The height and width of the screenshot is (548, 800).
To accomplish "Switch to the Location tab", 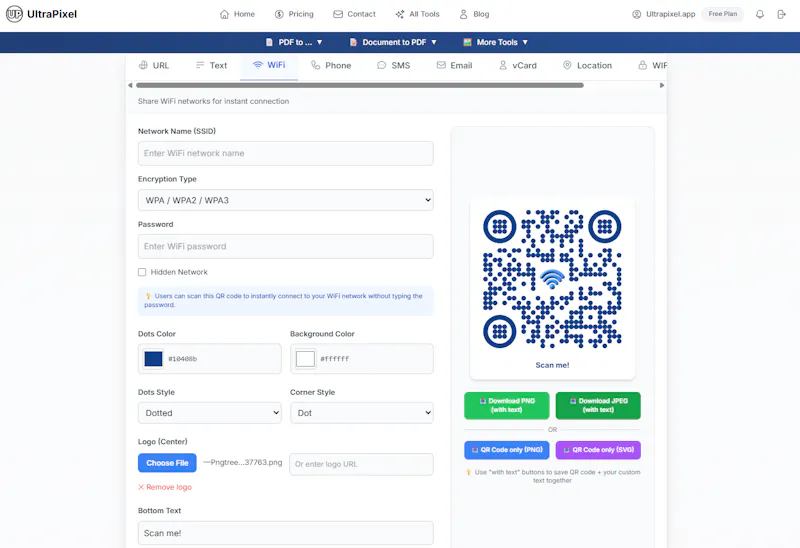I will [587, 65].
